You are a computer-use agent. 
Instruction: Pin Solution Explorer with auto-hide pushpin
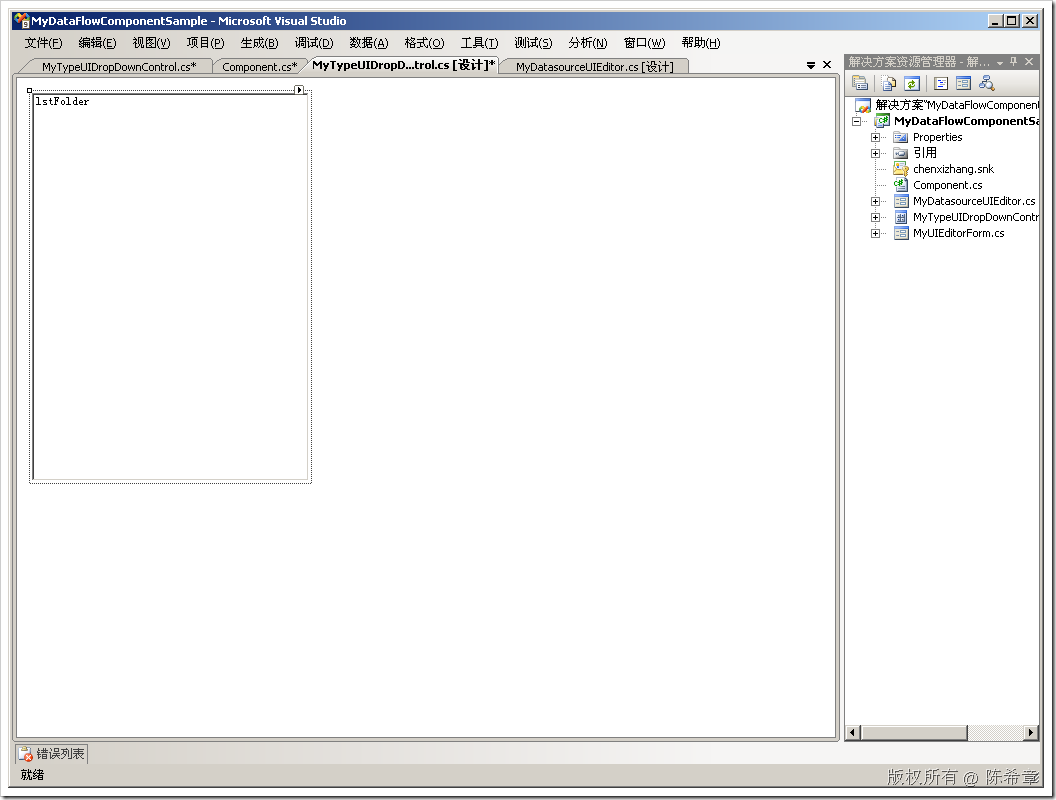click(x=1014, y=62)
